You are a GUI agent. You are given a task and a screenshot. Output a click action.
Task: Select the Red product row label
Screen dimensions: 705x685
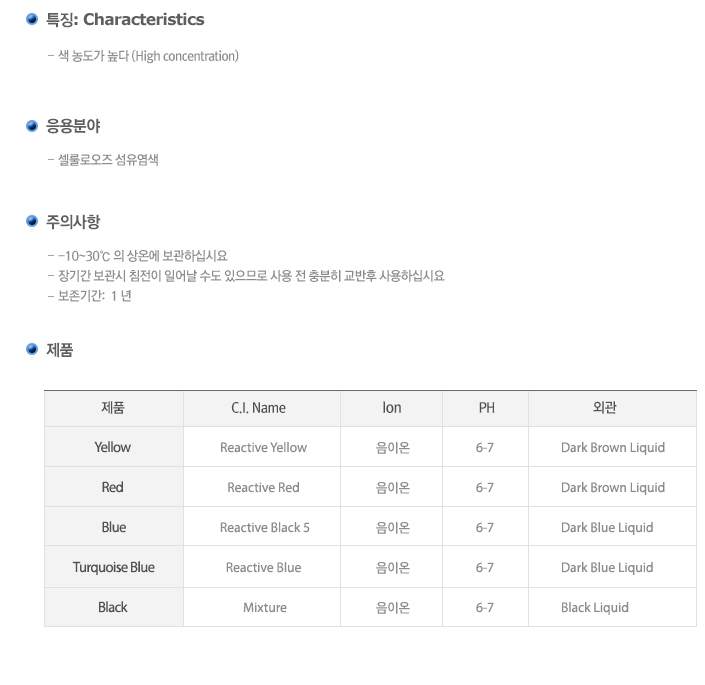112,487
